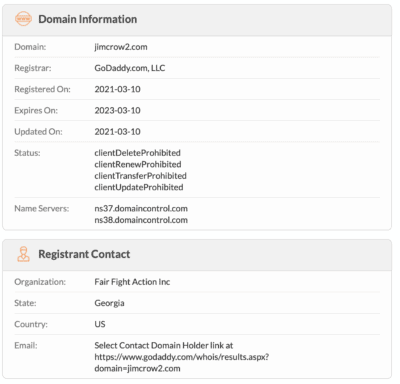Click name server ns38.domaincontrol.com
This screenshot has width=400, height=384.
(141, 220)
